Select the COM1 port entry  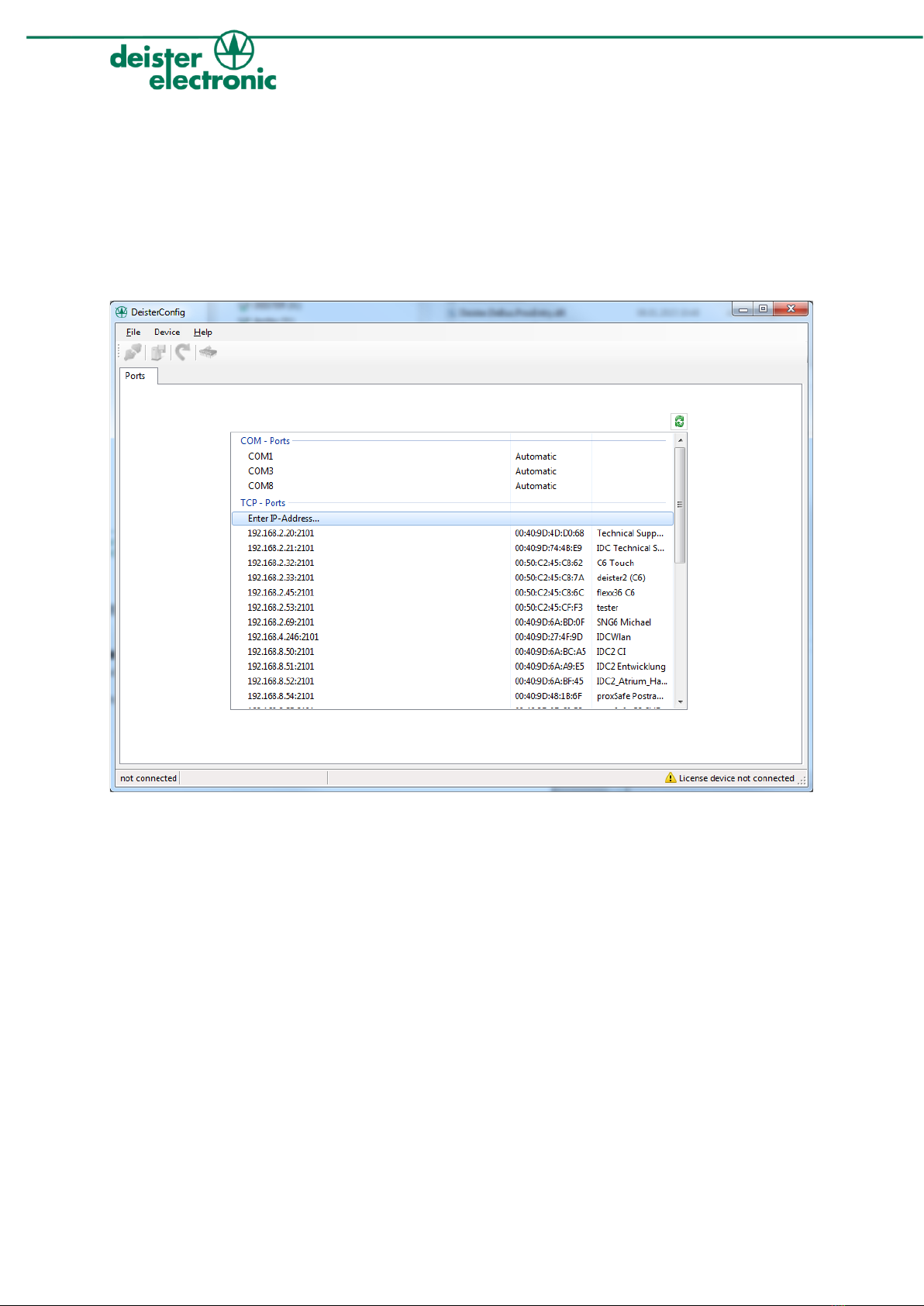(x=260, y=457)
